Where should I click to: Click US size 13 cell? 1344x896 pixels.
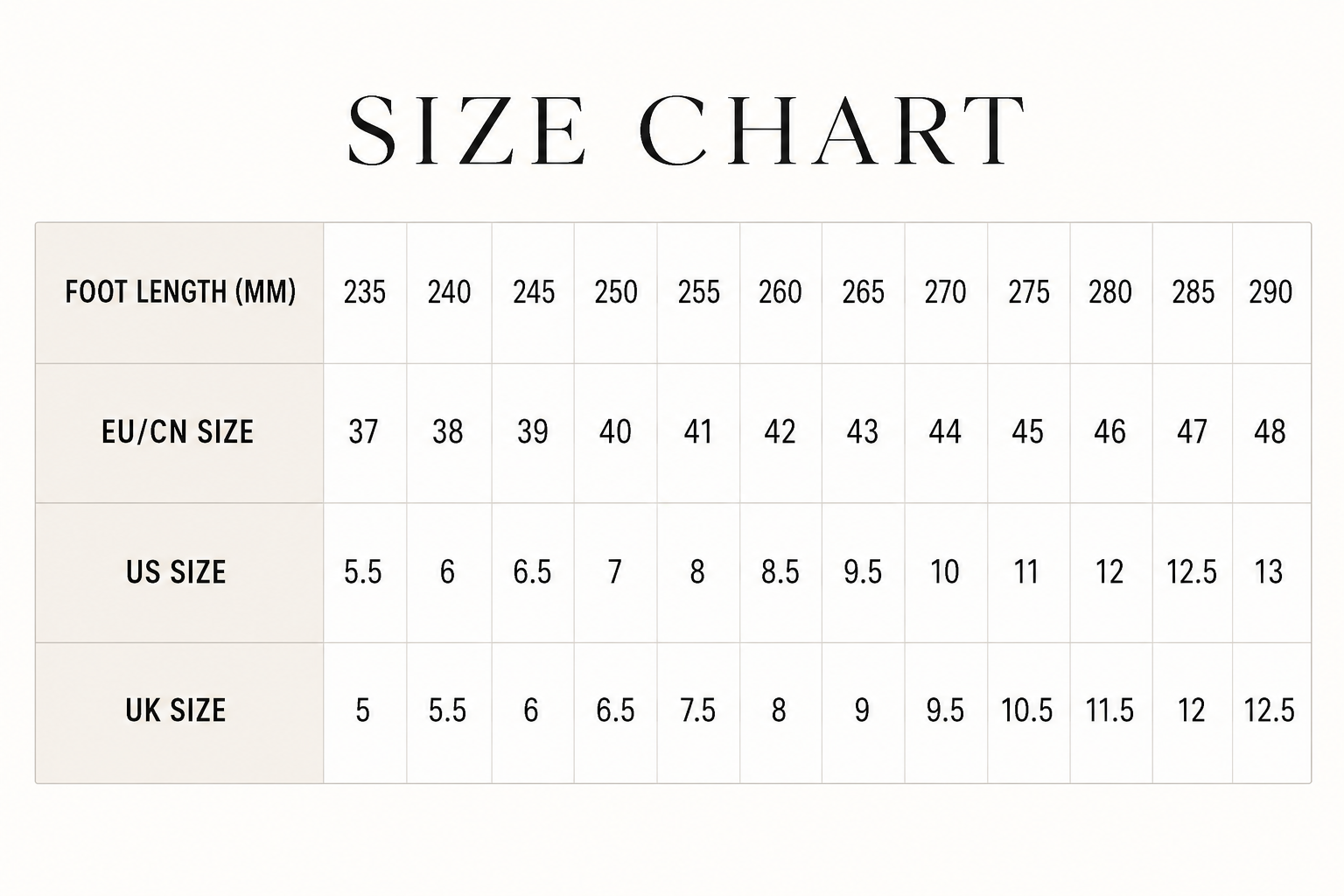tap(1271, 573)
